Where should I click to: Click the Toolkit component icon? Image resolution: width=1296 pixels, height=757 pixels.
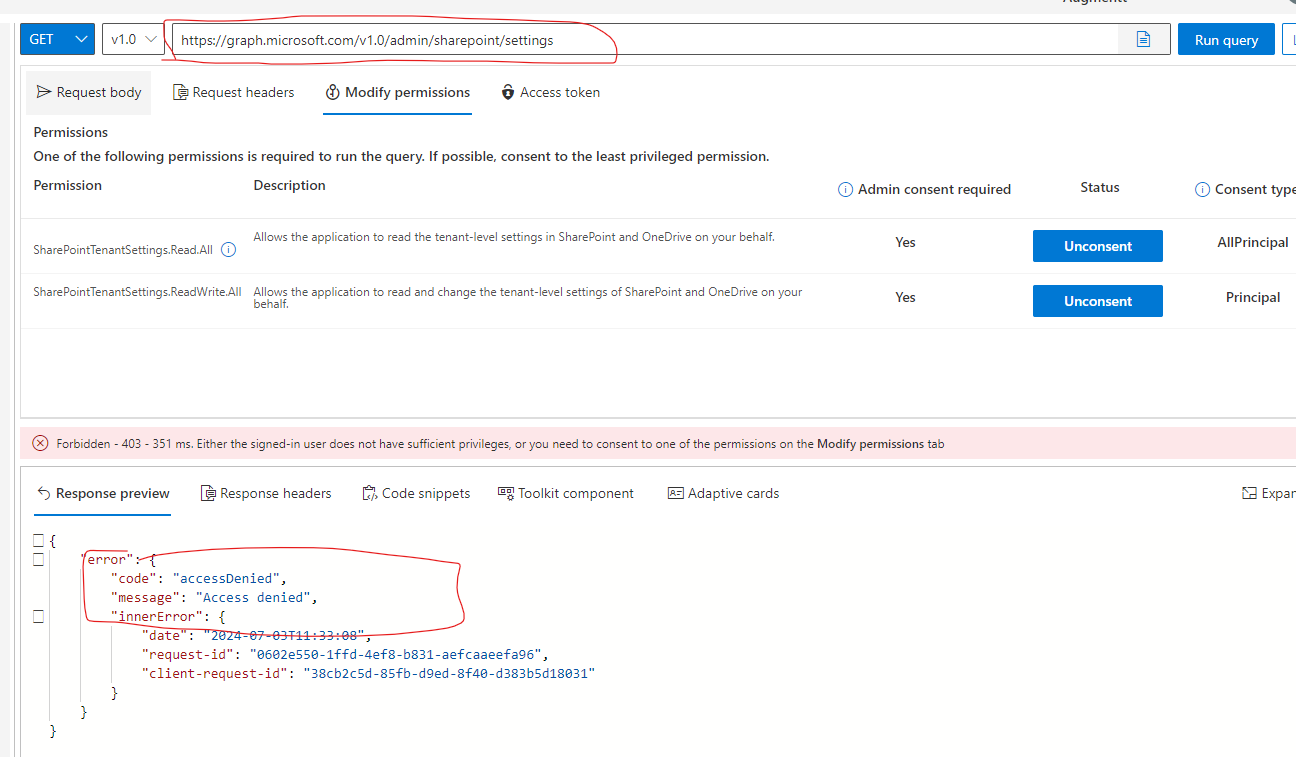pyautogui.click(x=503, y=493)
